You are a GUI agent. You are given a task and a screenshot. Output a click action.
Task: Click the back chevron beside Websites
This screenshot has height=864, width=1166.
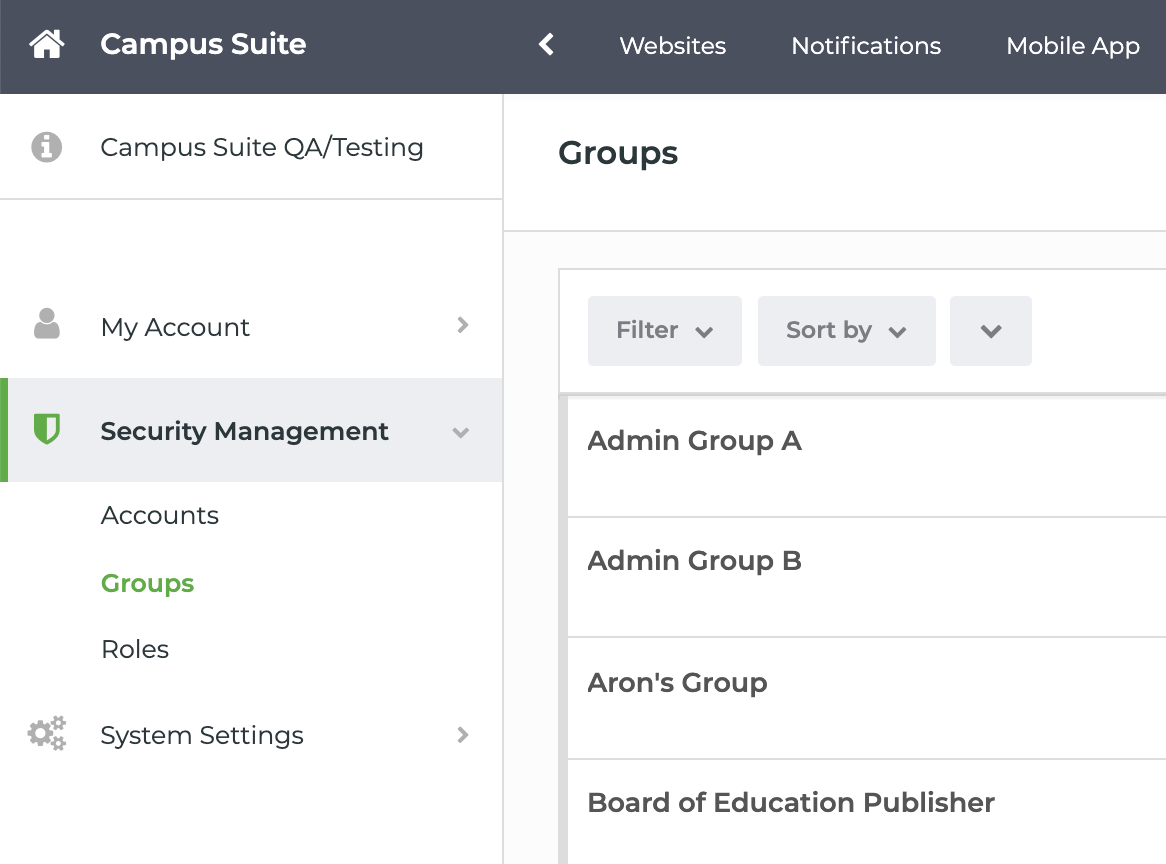coord(546,45)
